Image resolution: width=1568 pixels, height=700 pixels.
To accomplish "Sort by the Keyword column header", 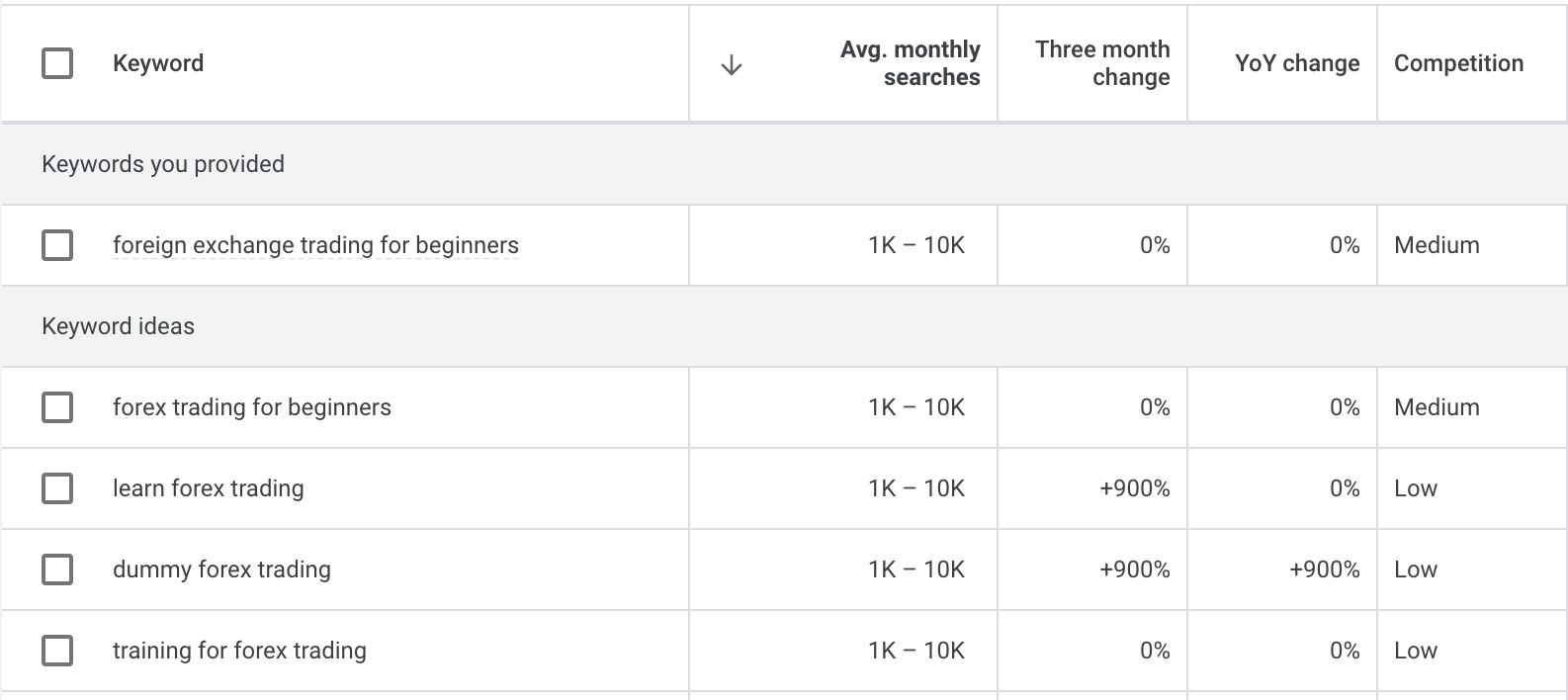I will pos(158,63).
